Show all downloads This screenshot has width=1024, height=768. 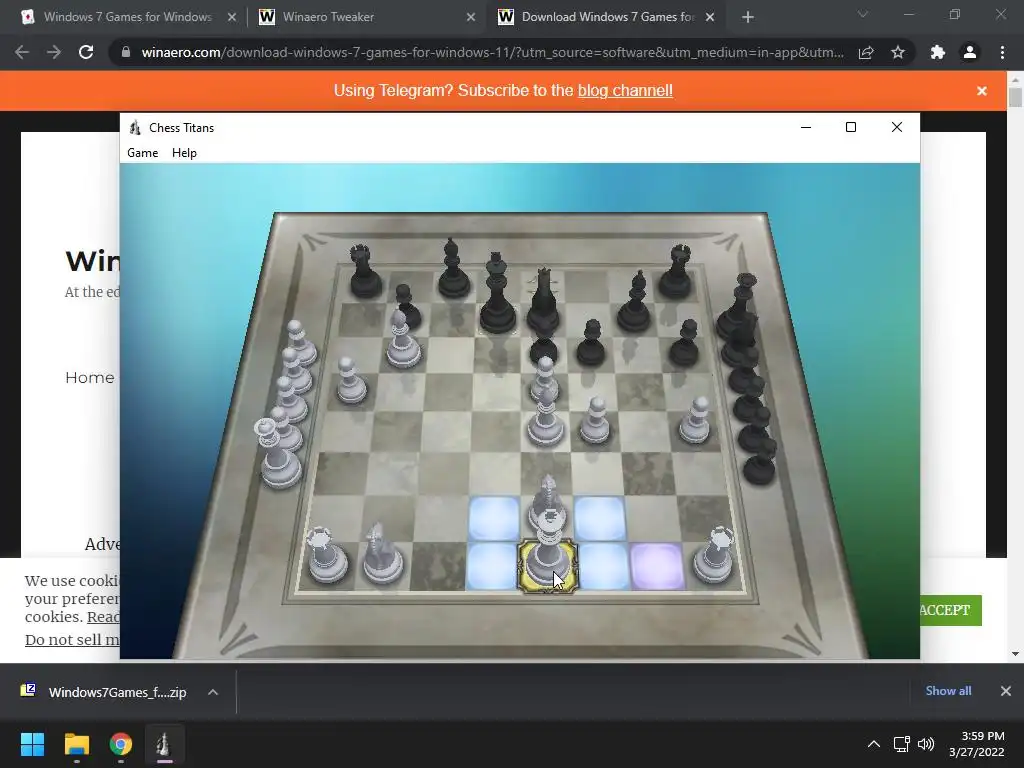point(948,691)
